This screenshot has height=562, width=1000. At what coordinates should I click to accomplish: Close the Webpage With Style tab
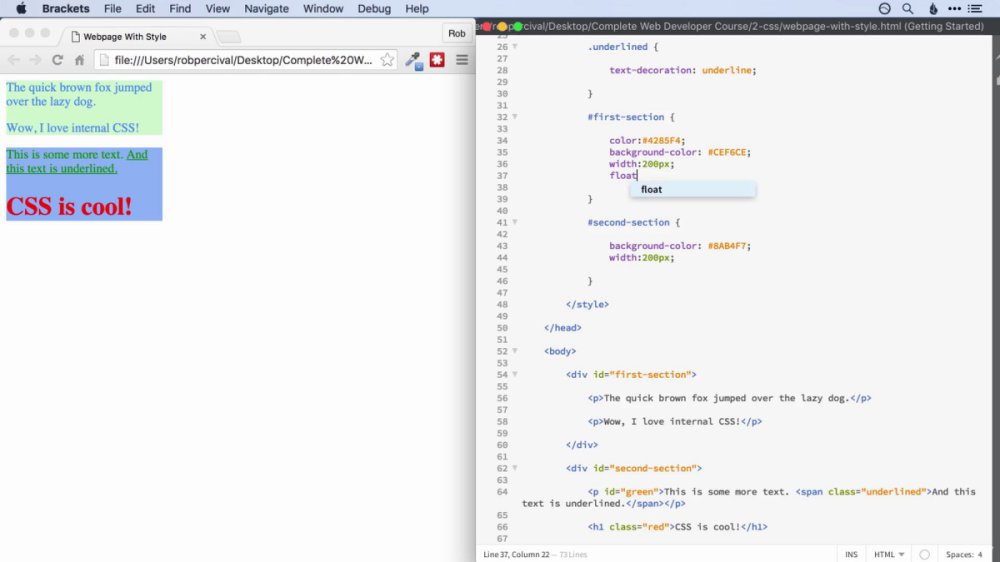click(203, 36)
